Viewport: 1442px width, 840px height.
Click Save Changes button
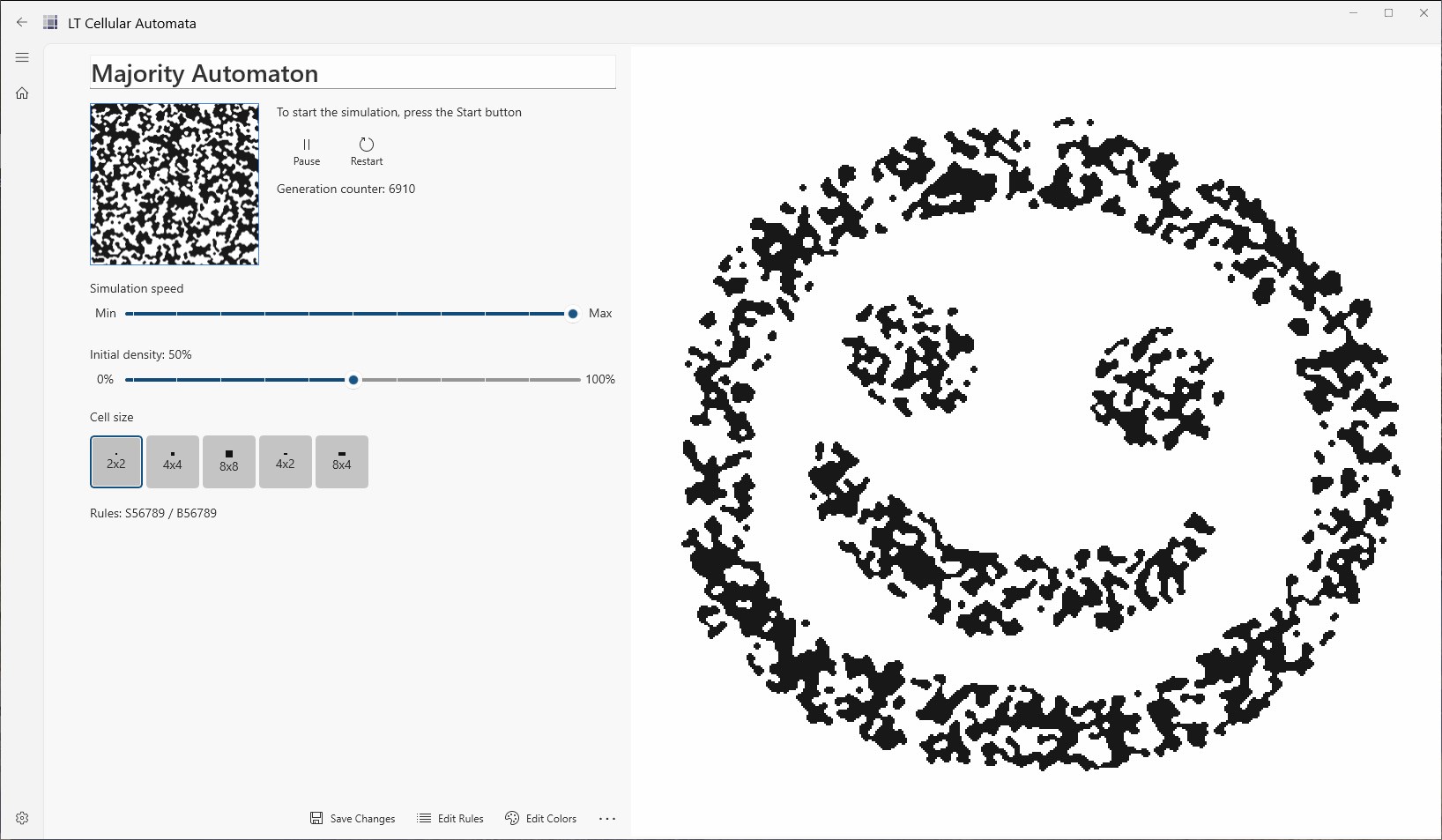pyautogui.click(x=353, y=819)
